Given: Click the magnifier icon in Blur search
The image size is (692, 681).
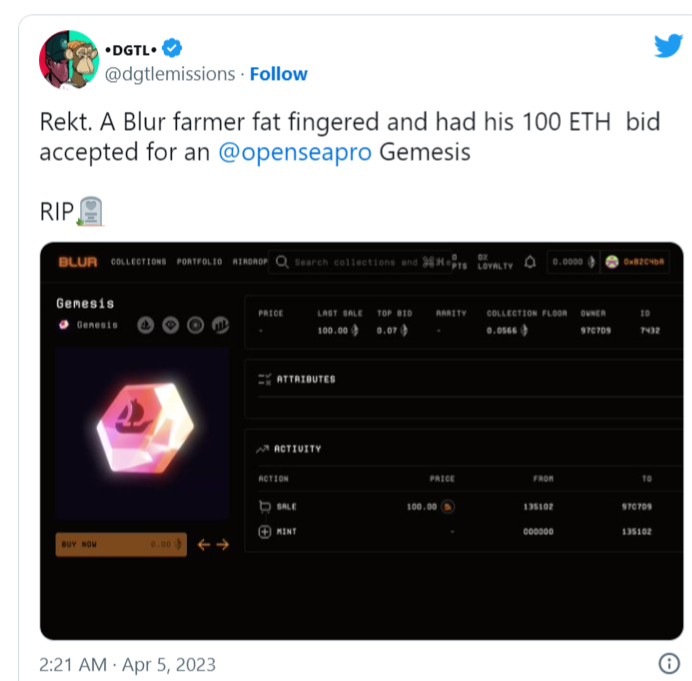Looking at the screenshot, I should [282, 262].
